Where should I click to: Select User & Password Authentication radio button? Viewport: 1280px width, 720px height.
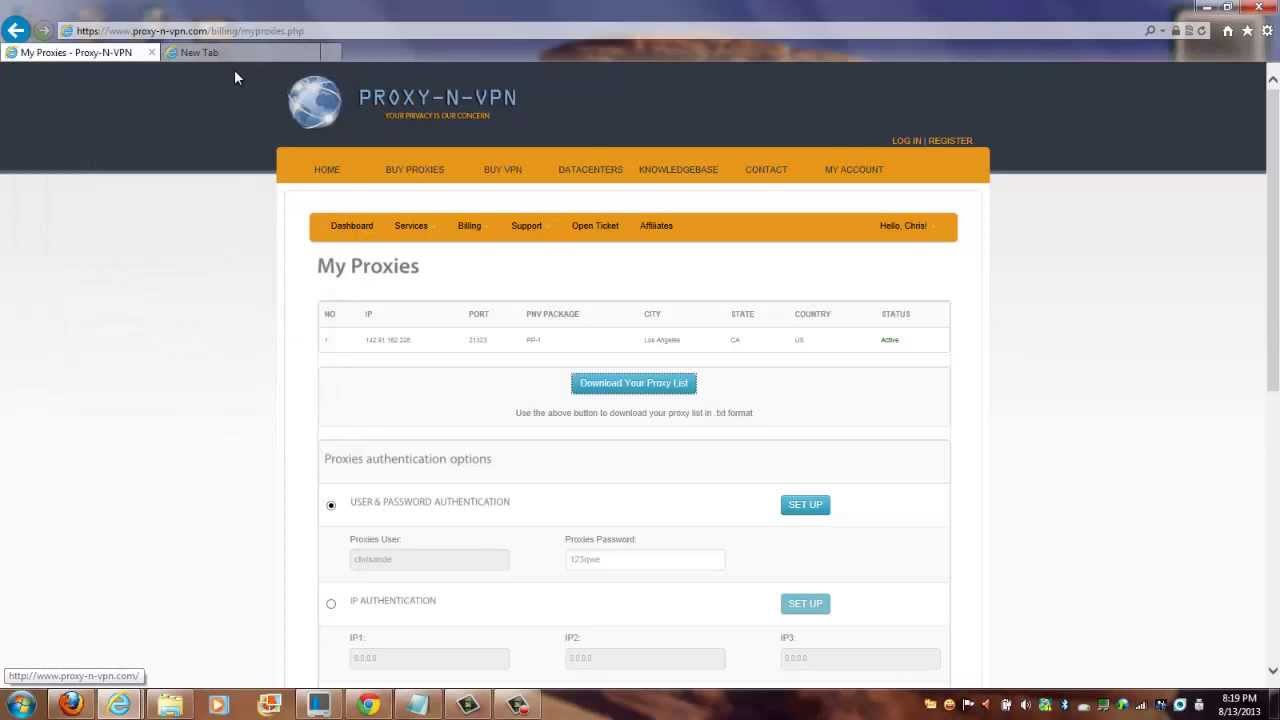(x=331, y=505)
